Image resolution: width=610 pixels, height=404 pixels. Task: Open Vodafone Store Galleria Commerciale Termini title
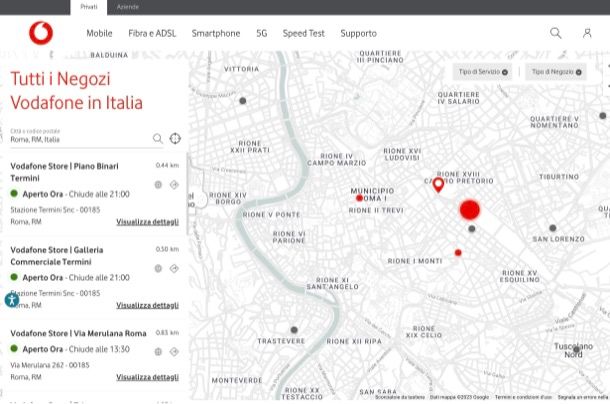57,256
